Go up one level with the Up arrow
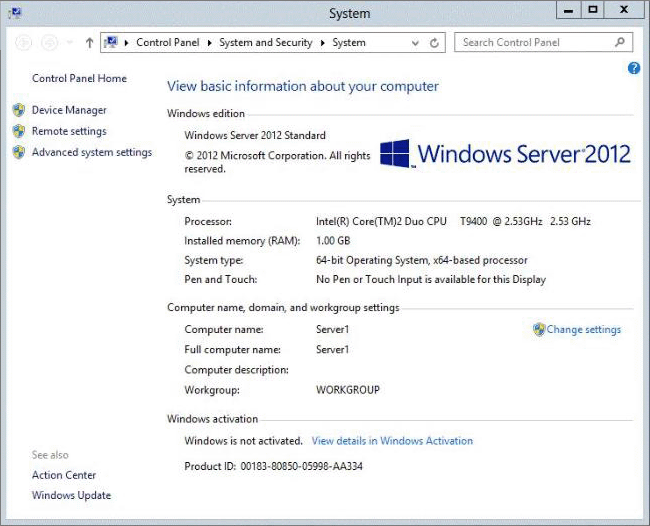 89,43
